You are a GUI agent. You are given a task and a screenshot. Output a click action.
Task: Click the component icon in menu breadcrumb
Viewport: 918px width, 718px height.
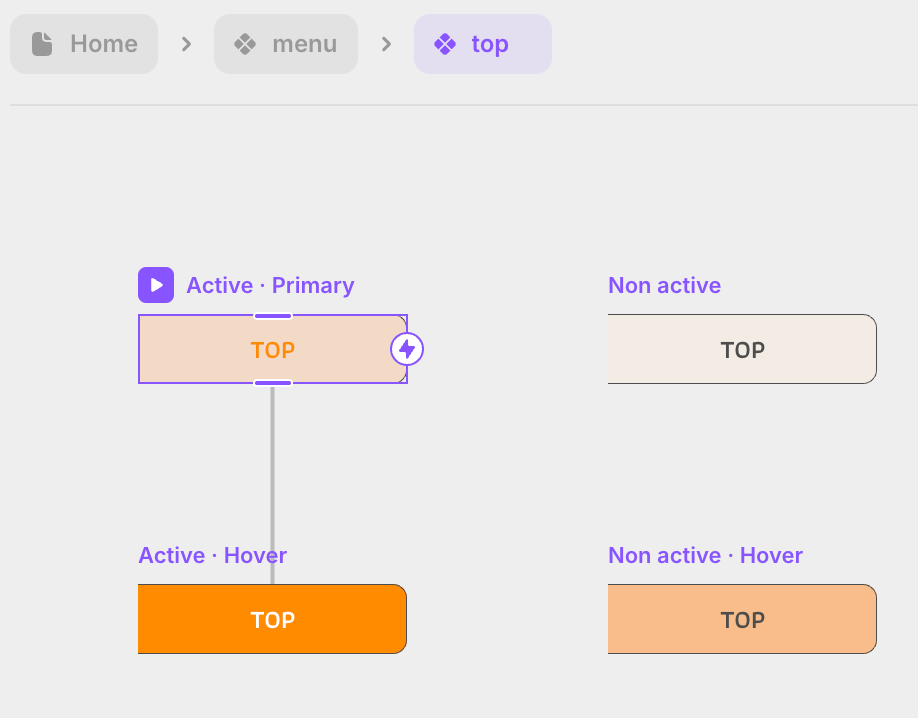click(245, 44)
